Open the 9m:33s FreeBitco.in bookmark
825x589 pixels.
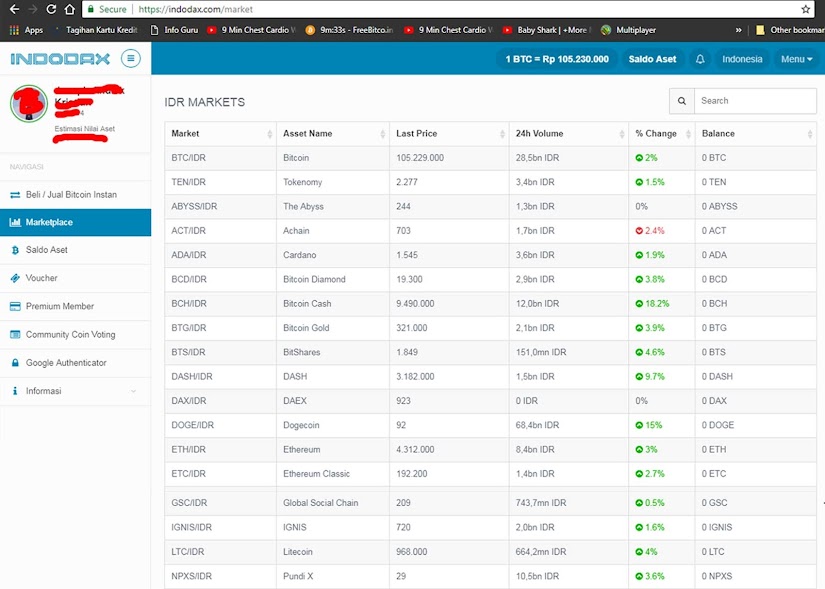[349, 30]
